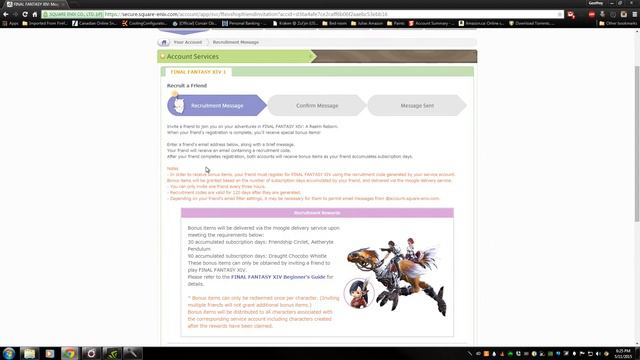Click the circular Friendship Circlet character portrait

pyautogui.click(x=359, y=293)
